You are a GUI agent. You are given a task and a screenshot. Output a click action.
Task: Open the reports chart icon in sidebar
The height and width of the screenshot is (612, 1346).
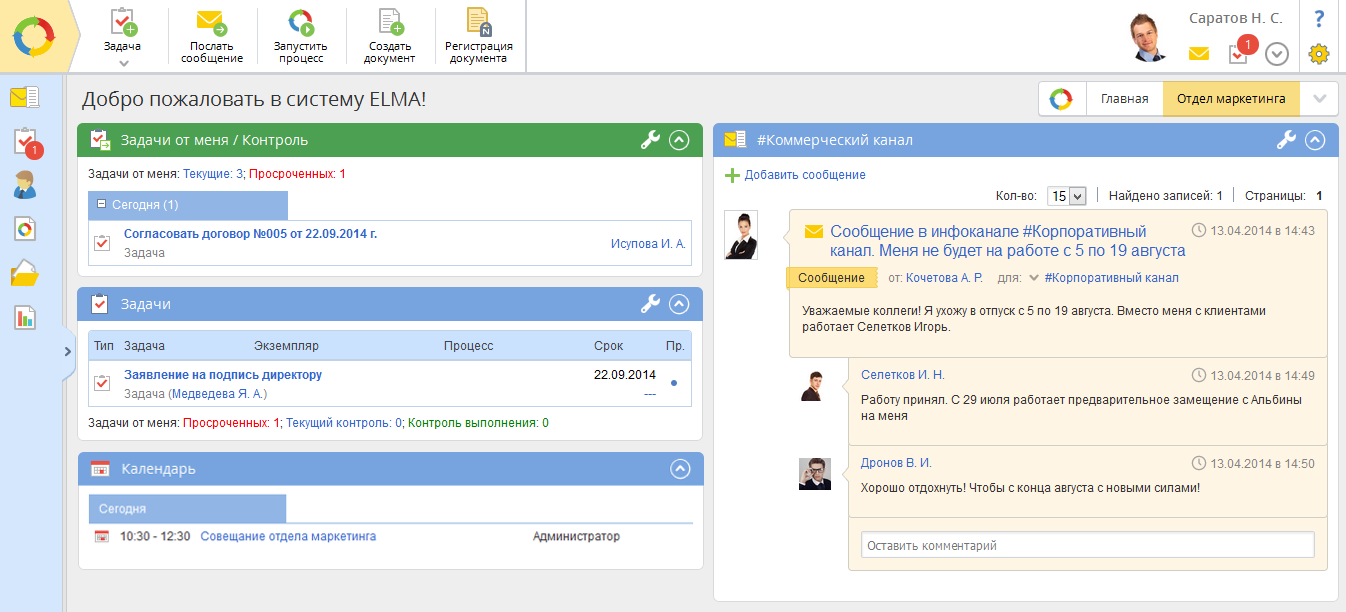pyautogui.click(x=24, y=317)
